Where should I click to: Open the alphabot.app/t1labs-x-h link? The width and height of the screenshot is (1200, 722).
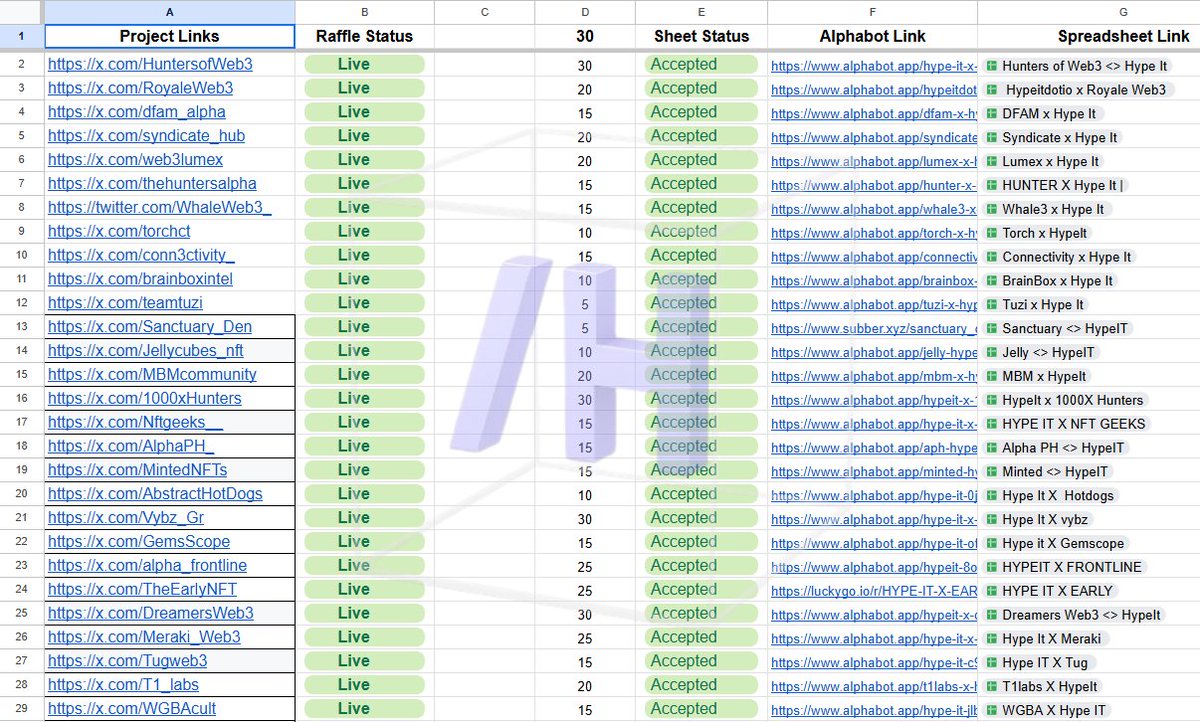pos(874,686)
